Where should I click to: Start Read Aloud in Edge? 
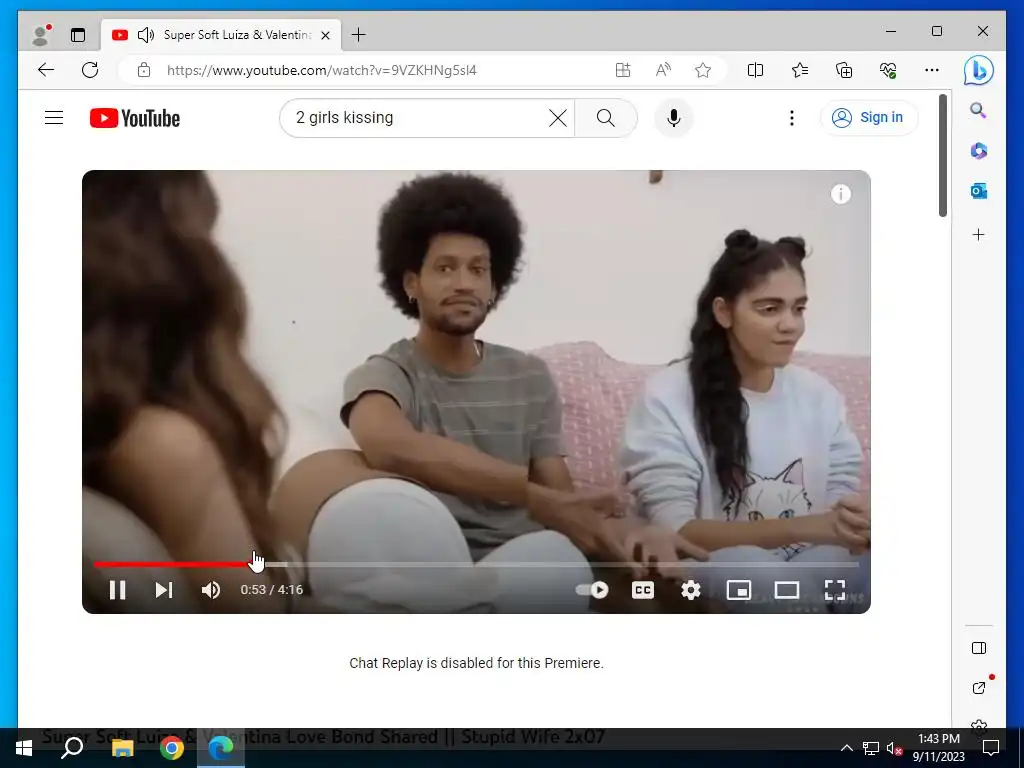click(x=663, y=70)
